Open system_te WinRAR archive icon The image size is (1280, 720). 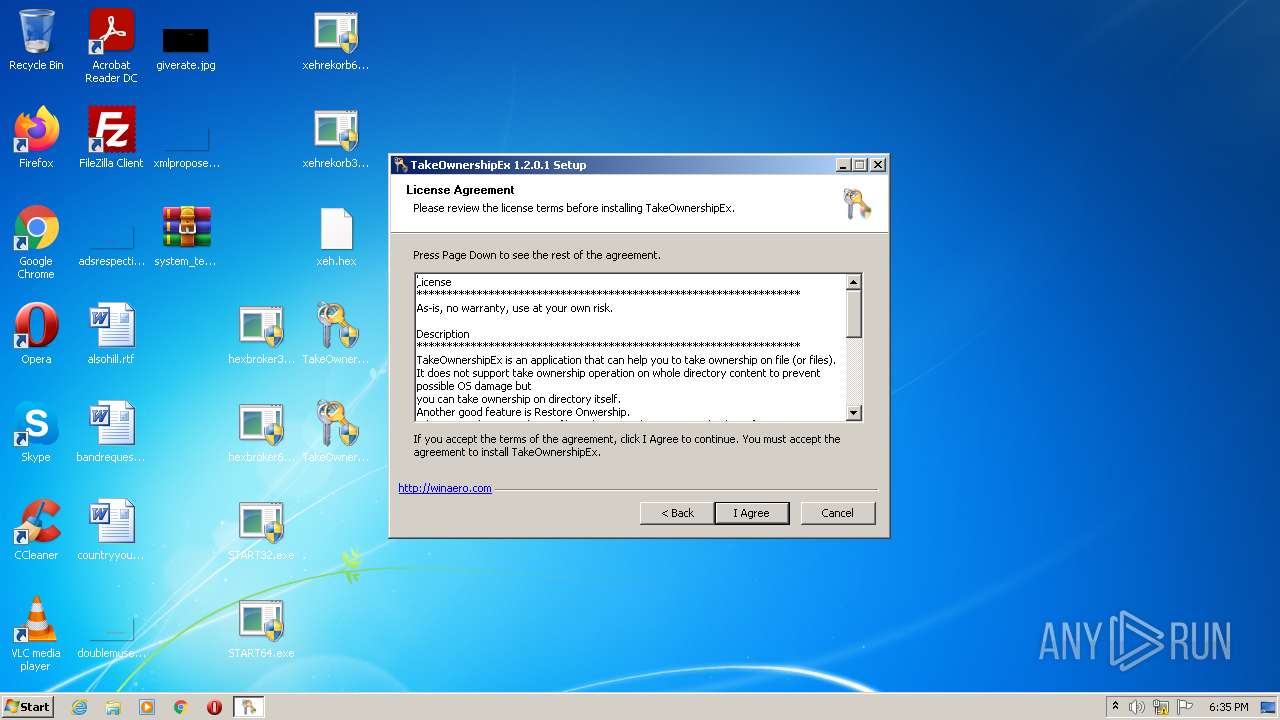pos(186,237)
